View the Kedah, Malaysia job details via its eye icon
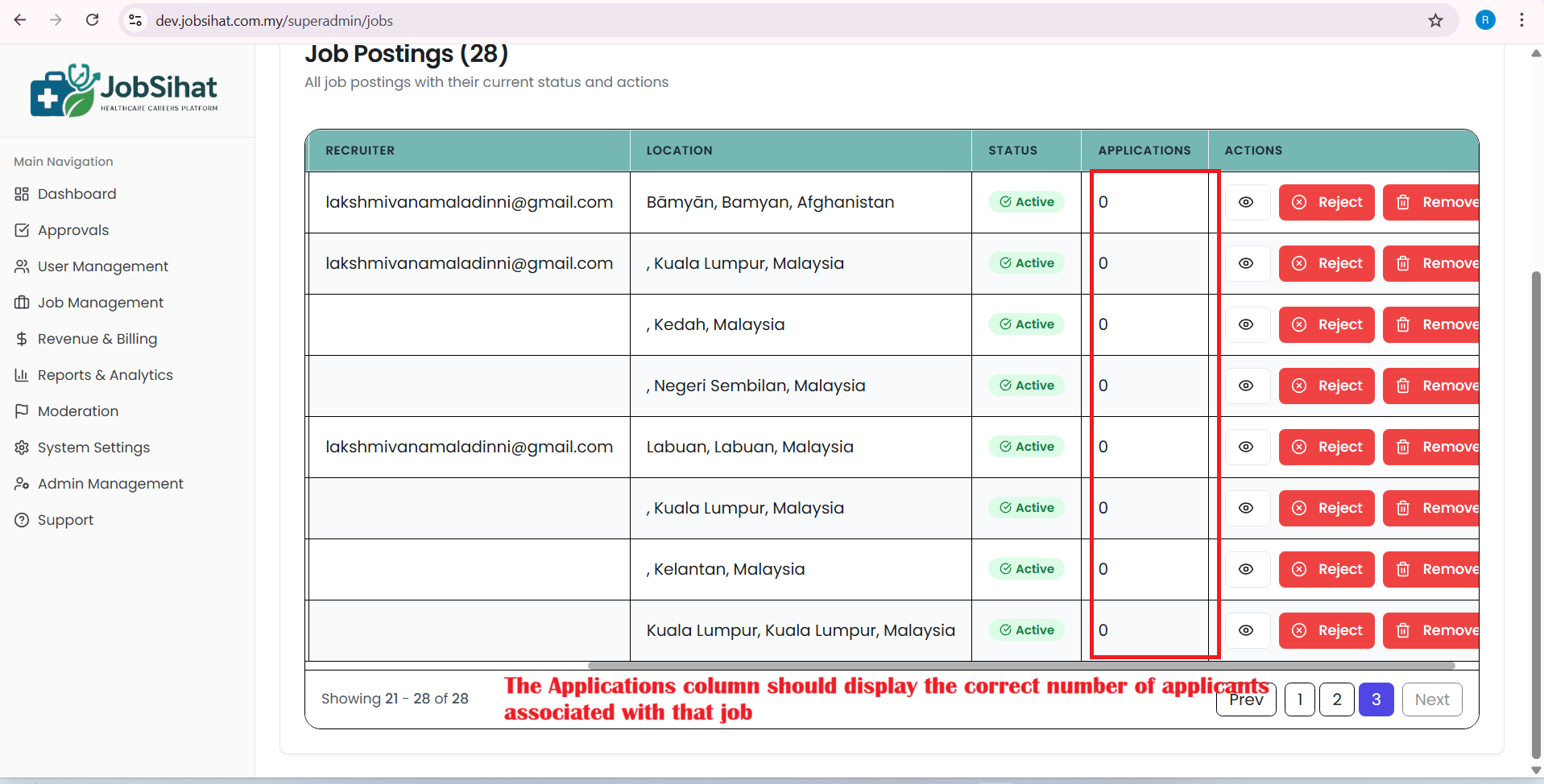Viewport: 1544px width, 784px height. (x=1246, y=324)
